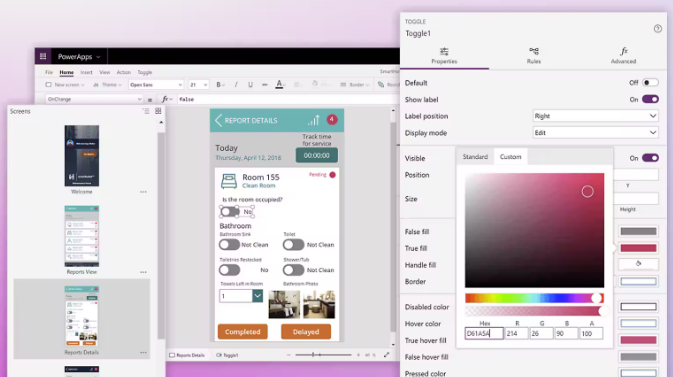Click the Delayed button

pos(306,331)
